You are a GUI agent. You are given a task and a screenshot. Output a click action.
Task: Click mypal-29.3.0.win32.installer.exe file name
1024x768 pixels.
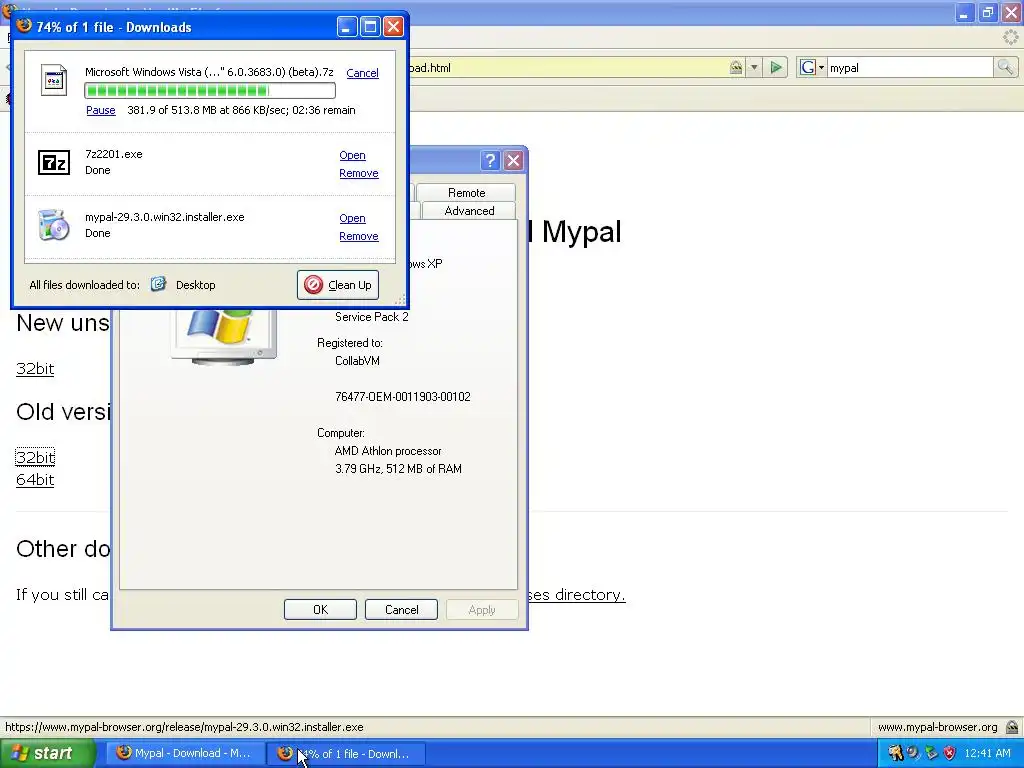tap(165, 217)
